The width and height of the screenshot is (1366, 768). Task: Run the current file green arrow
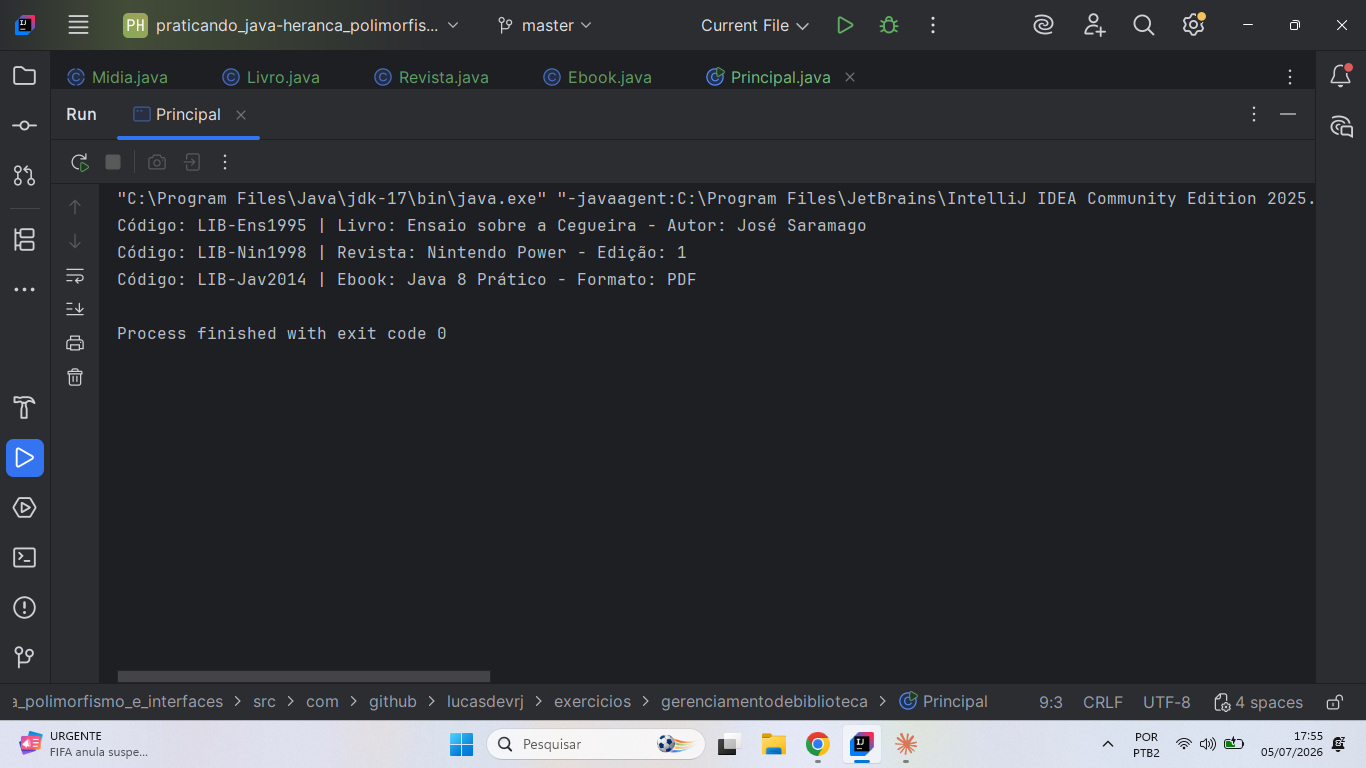[845, 25]
